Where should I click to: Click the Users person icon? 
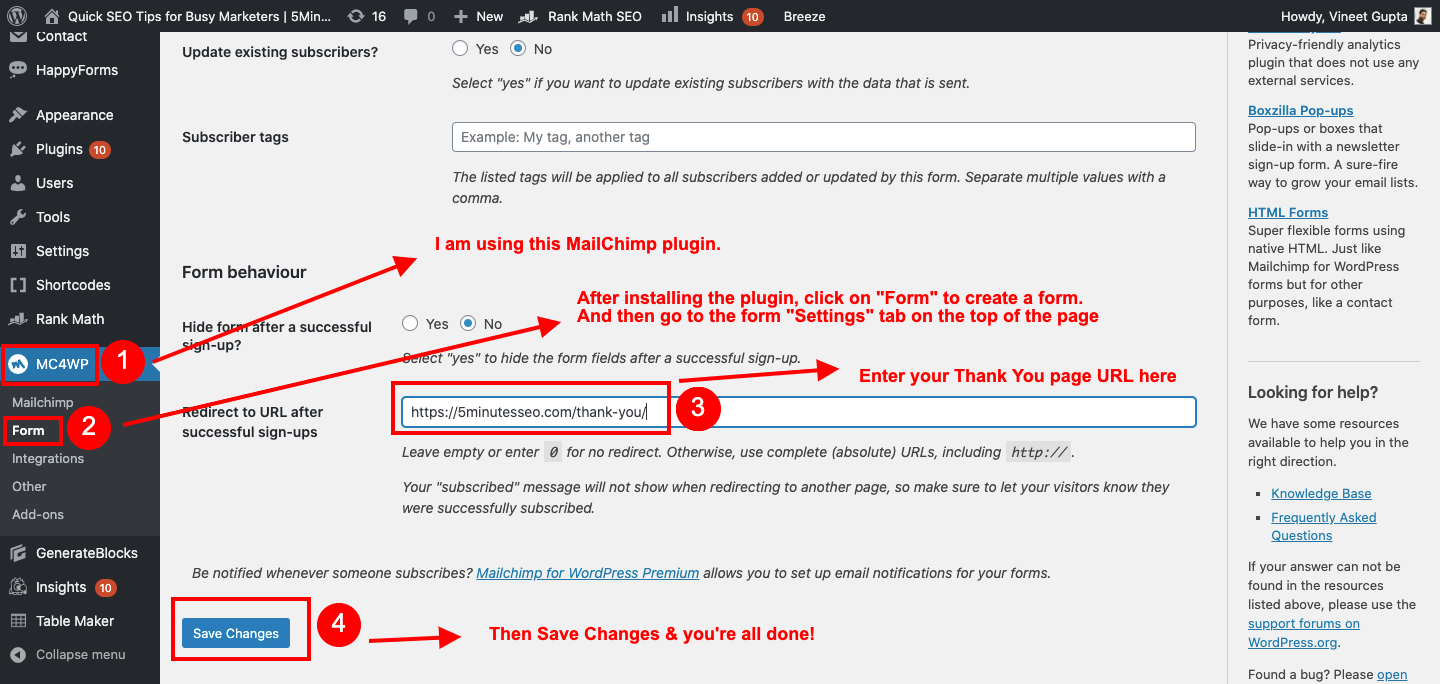(17, 183)
